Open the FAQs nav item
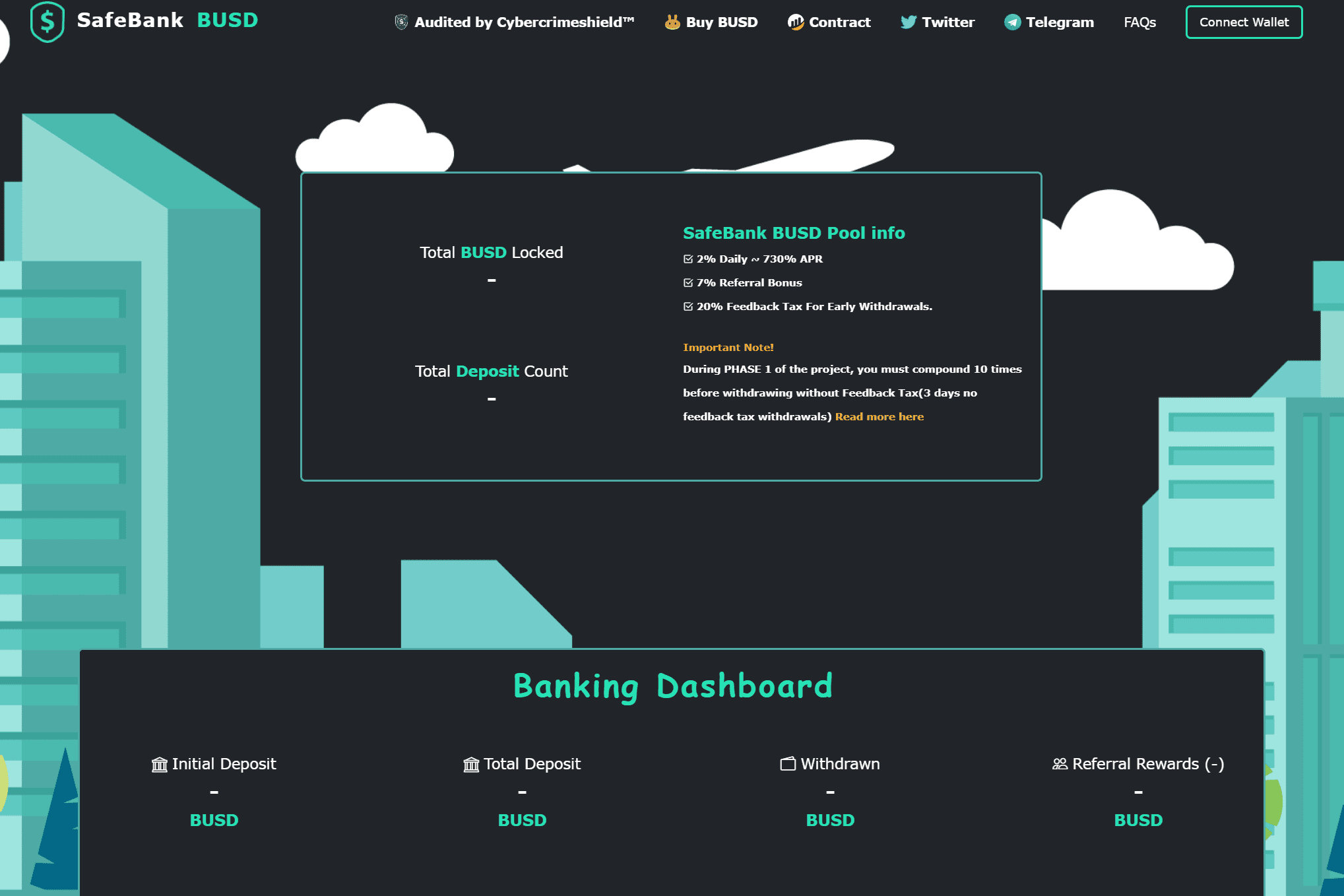This screenshot has width=1344, height=896. 1140,22
